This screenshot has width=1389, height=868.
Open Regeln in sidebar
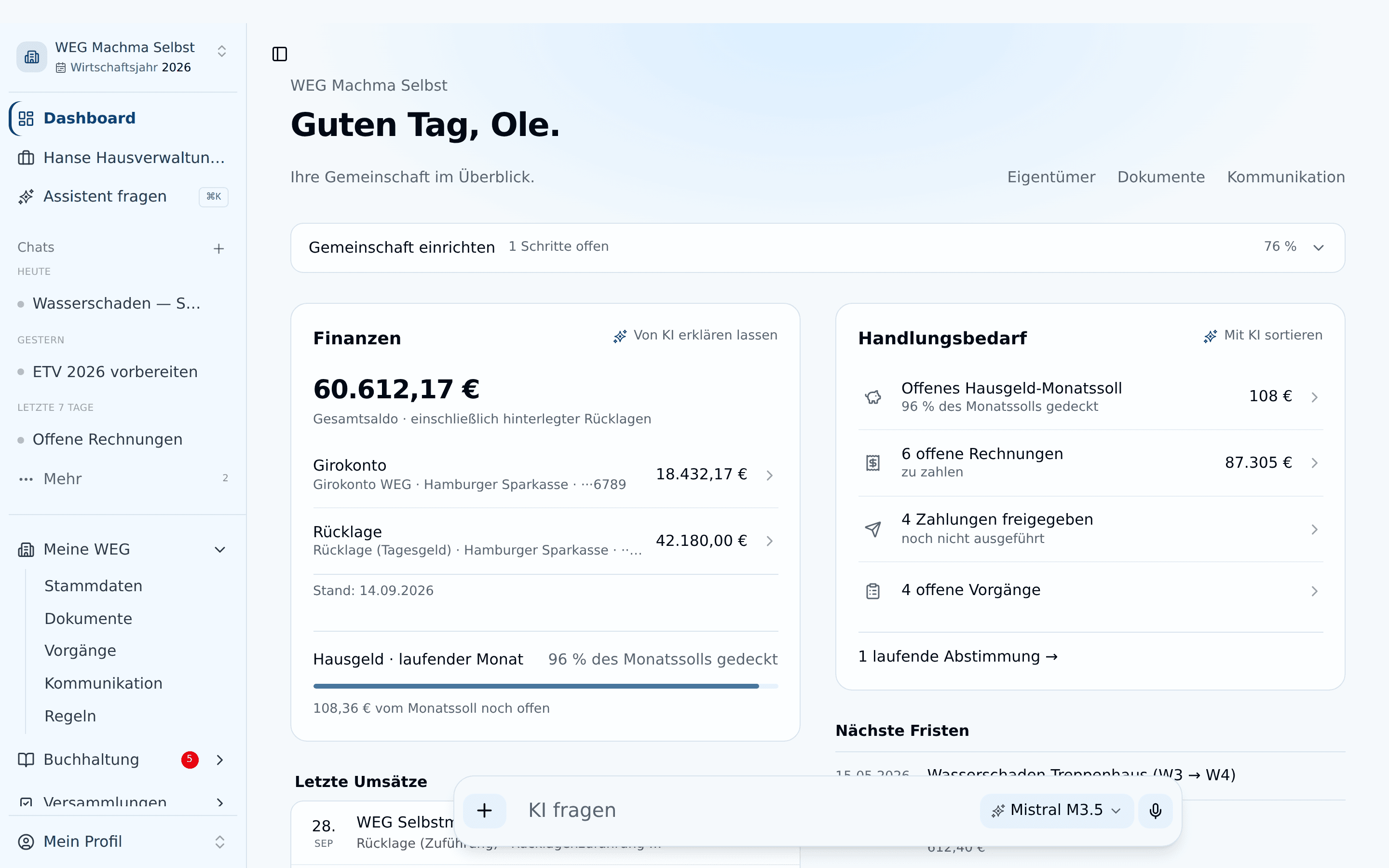point(70,717)
